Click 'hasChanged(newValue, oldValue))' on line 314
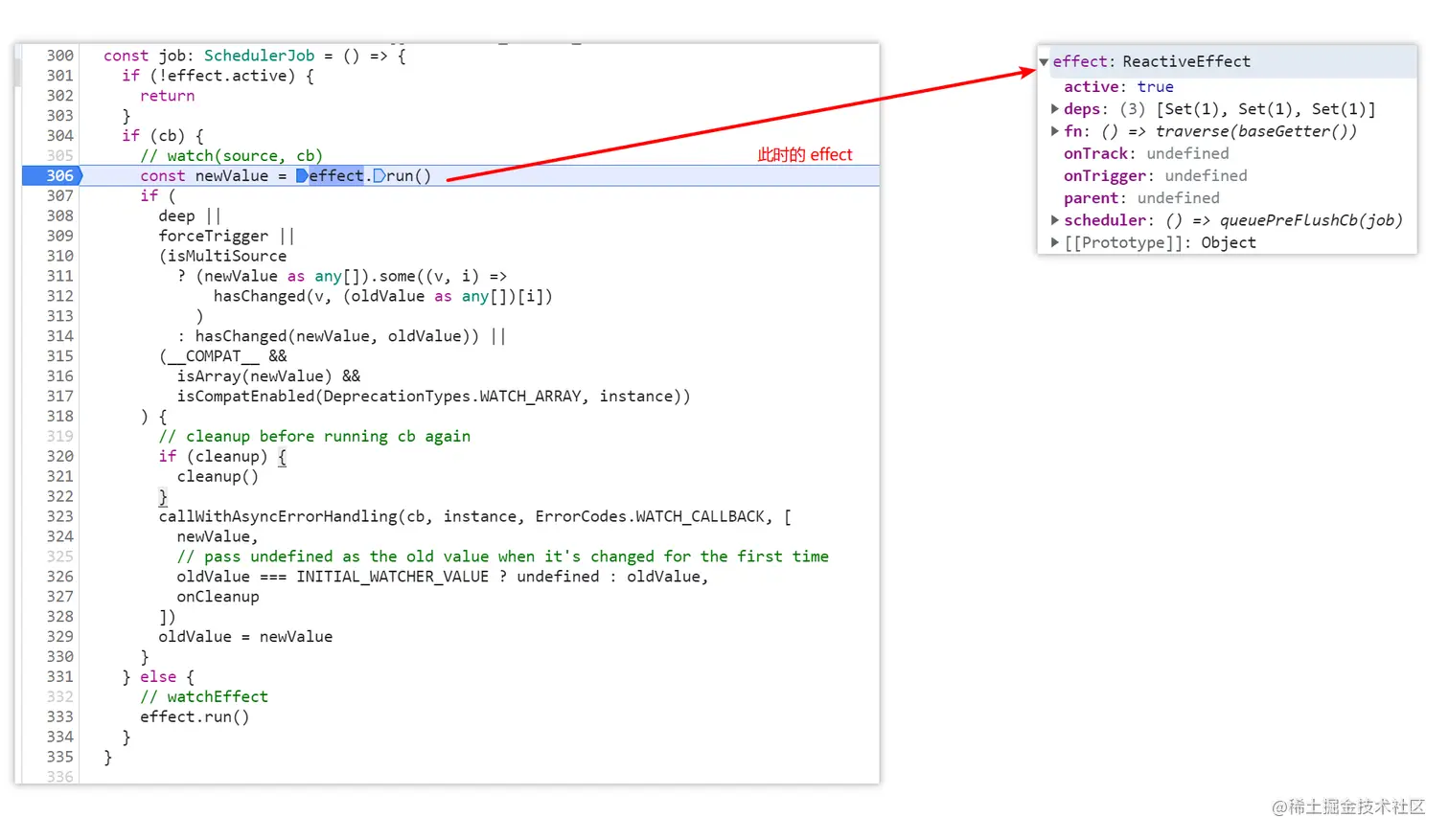Viewport: 1449px width, 840px height. (337, 336)
